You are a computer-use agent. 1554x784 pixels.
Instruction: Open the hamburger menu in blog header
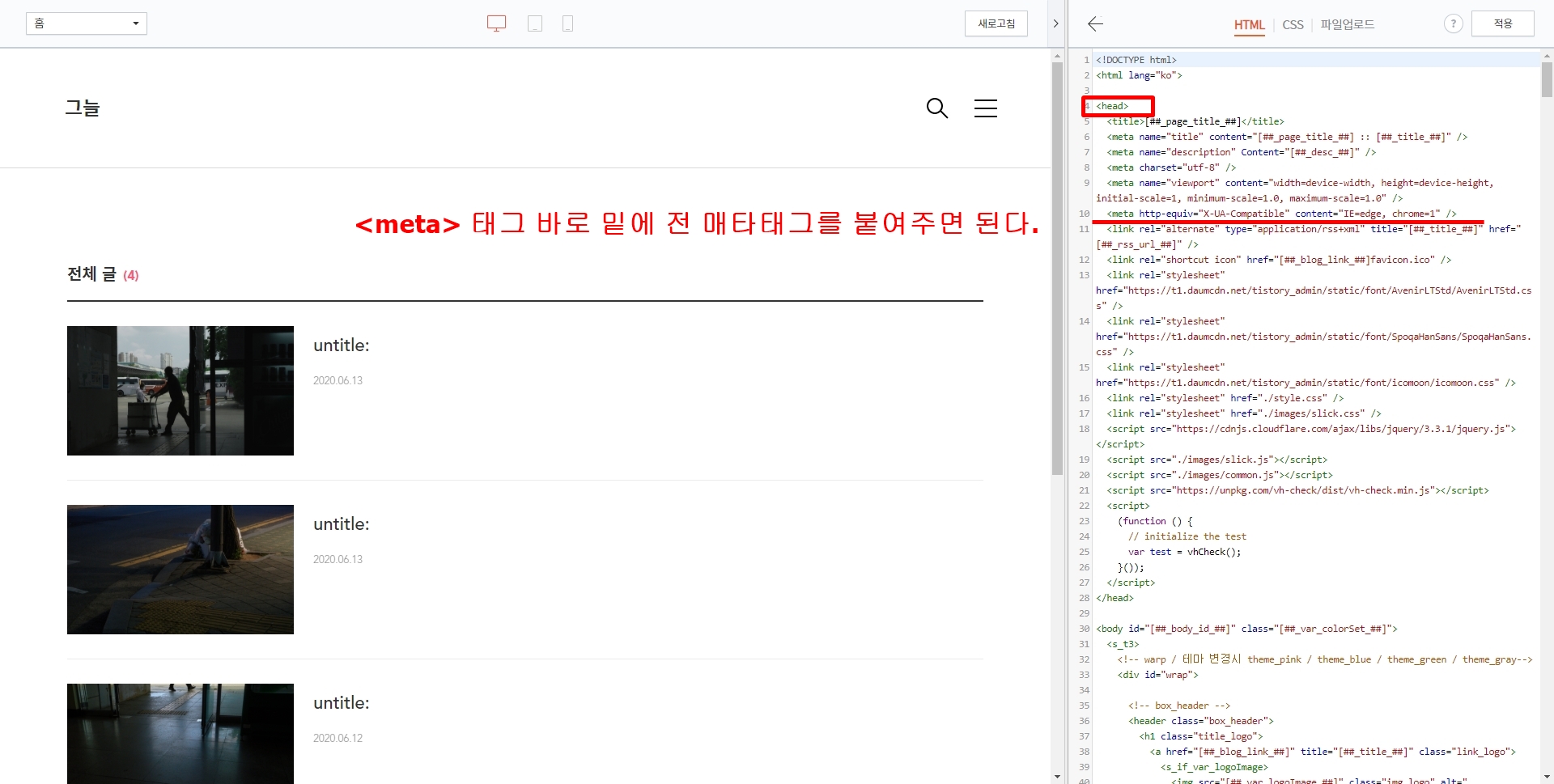(985, 108)
